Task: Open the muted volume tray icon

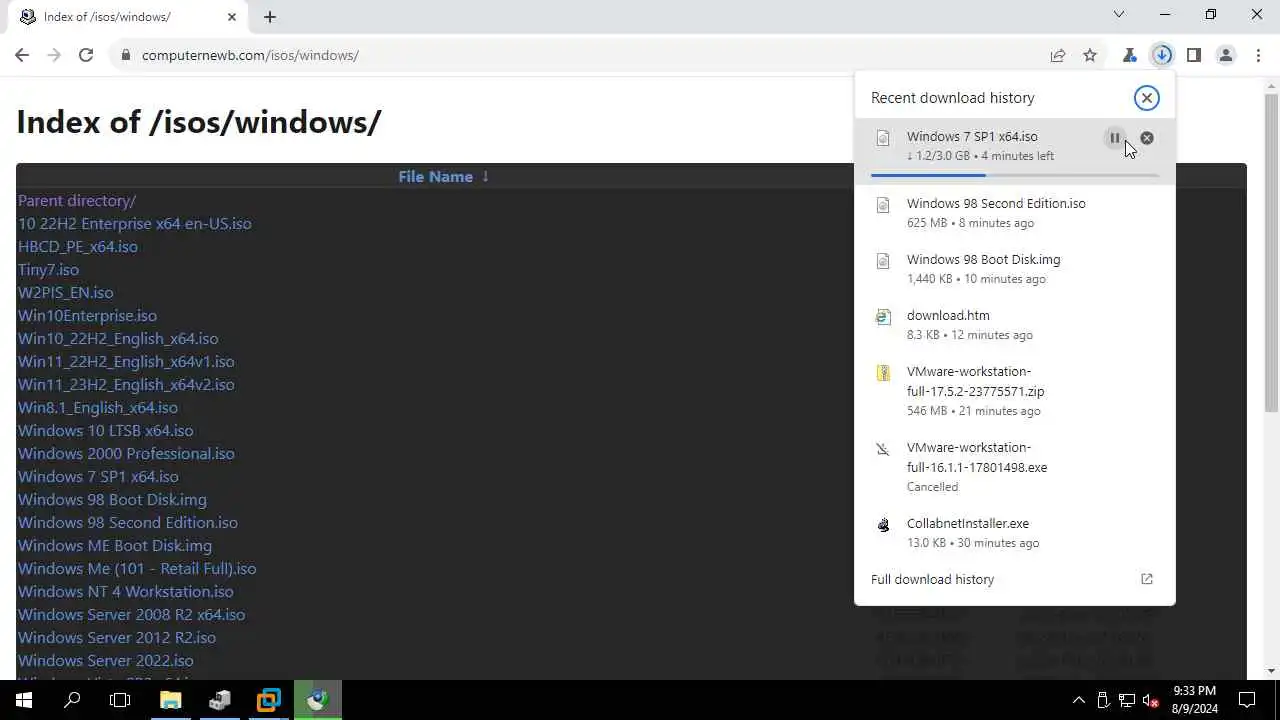Action: [1151, 700]
